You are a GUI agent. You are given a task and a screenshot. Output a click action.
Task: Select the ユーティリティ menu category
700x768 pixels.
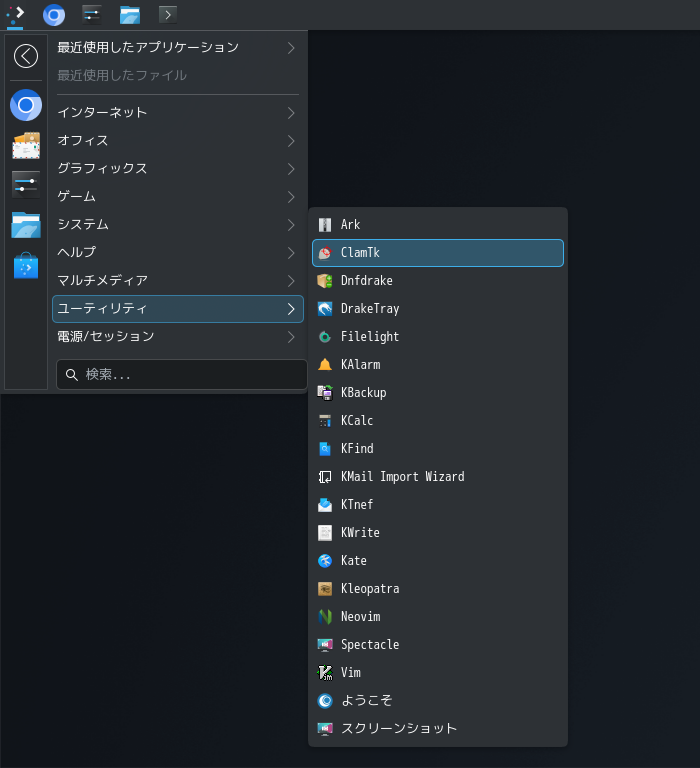tap(178, 309)
